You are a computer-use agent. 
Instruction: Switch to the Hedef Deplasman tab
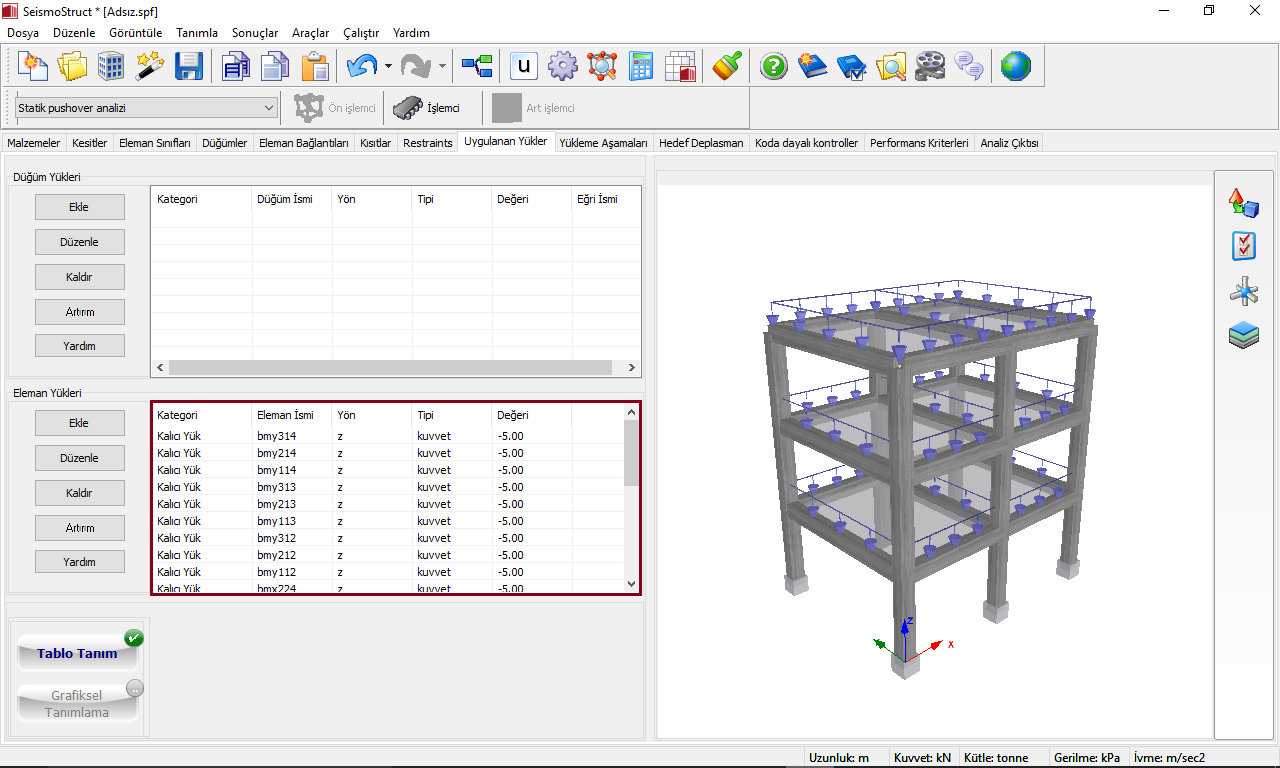pyautogui.click(x=701, y=143)
